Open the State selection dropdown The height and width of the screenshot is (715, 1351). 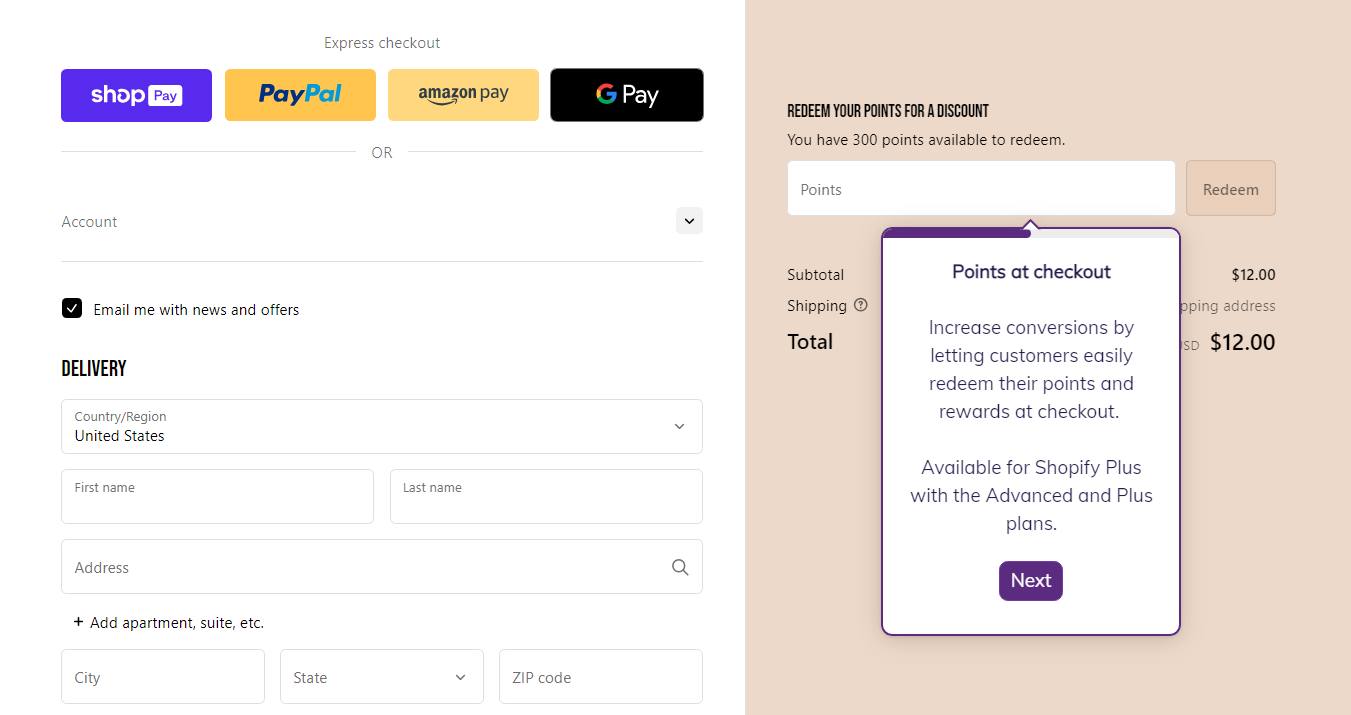(381, 676)
